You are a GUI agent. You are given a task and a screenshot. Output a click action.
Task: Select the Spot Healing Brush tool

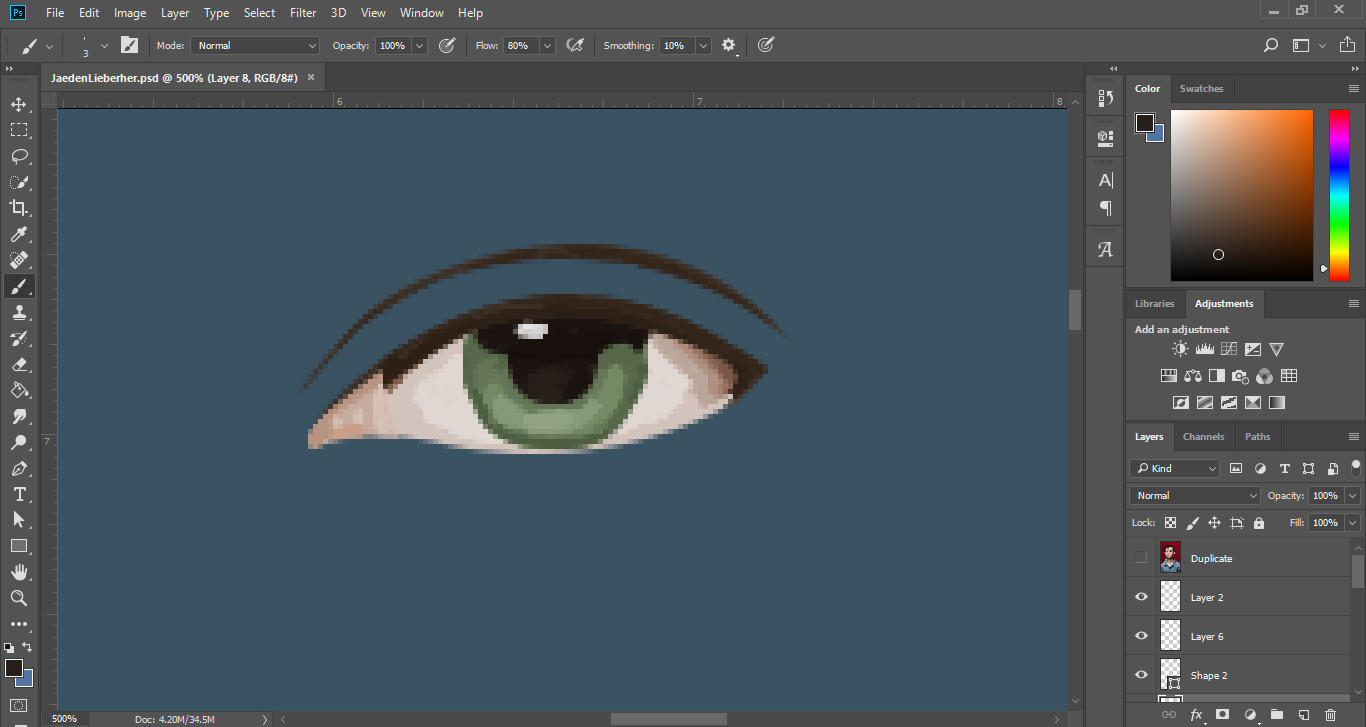[19, 260]
